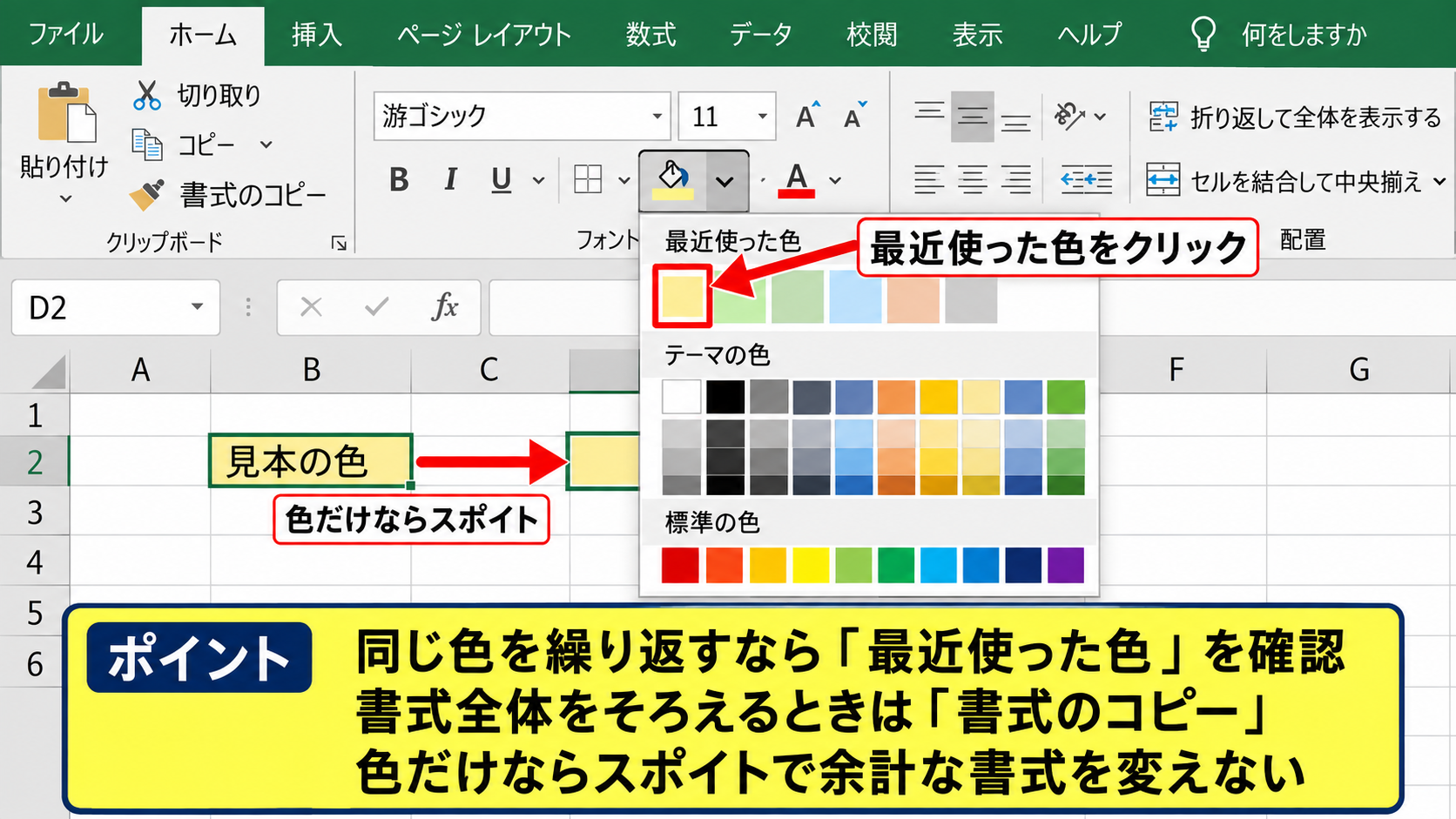This screenshot has width=1456, height=819.
Task: Click the Cut (切り取り) scissors icon
Action: coord(147,96)
